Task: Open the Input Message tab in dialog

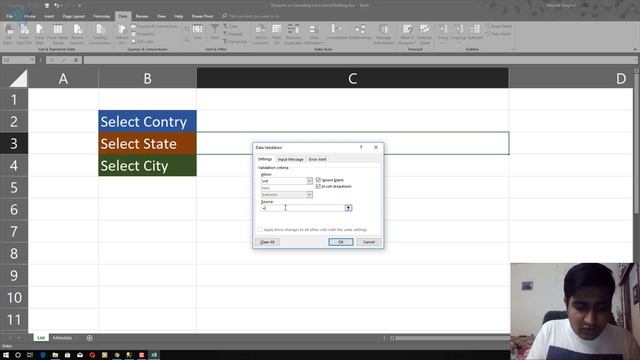Action: pyautogui.click(x=291, y=159)
